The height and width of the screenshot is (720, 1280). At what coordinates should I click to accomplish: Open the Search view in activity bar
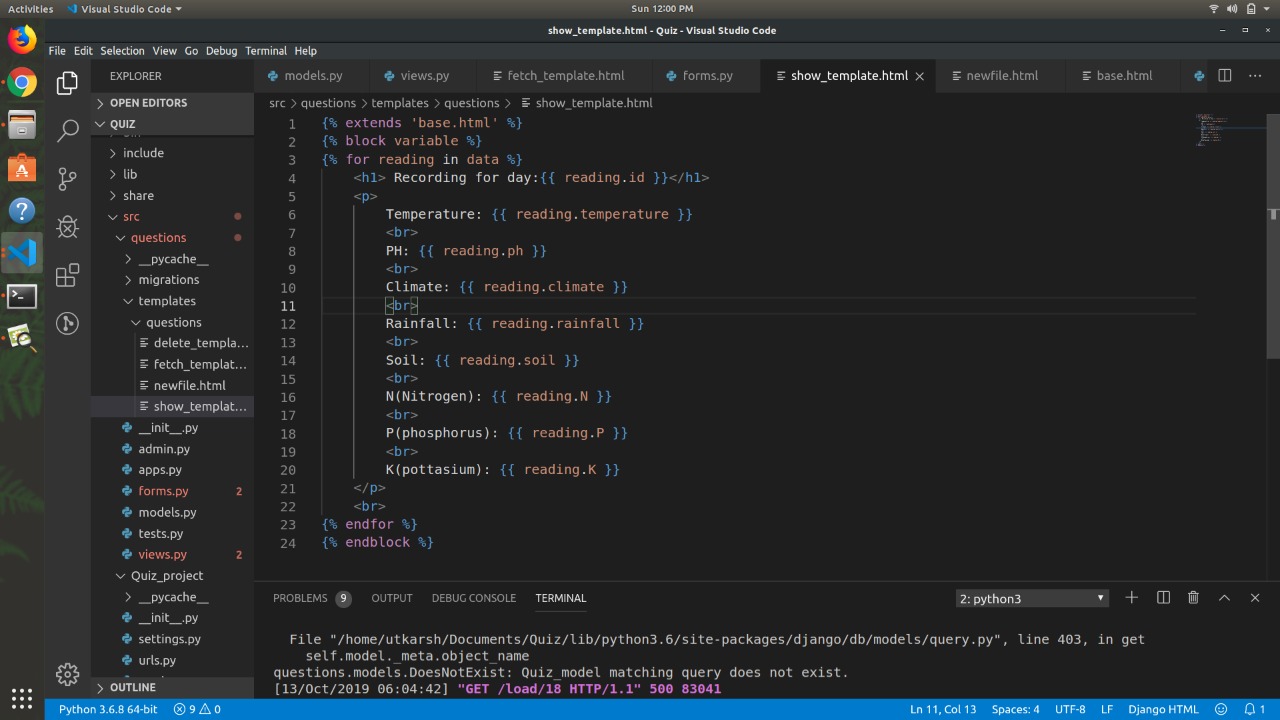[67, 130]
